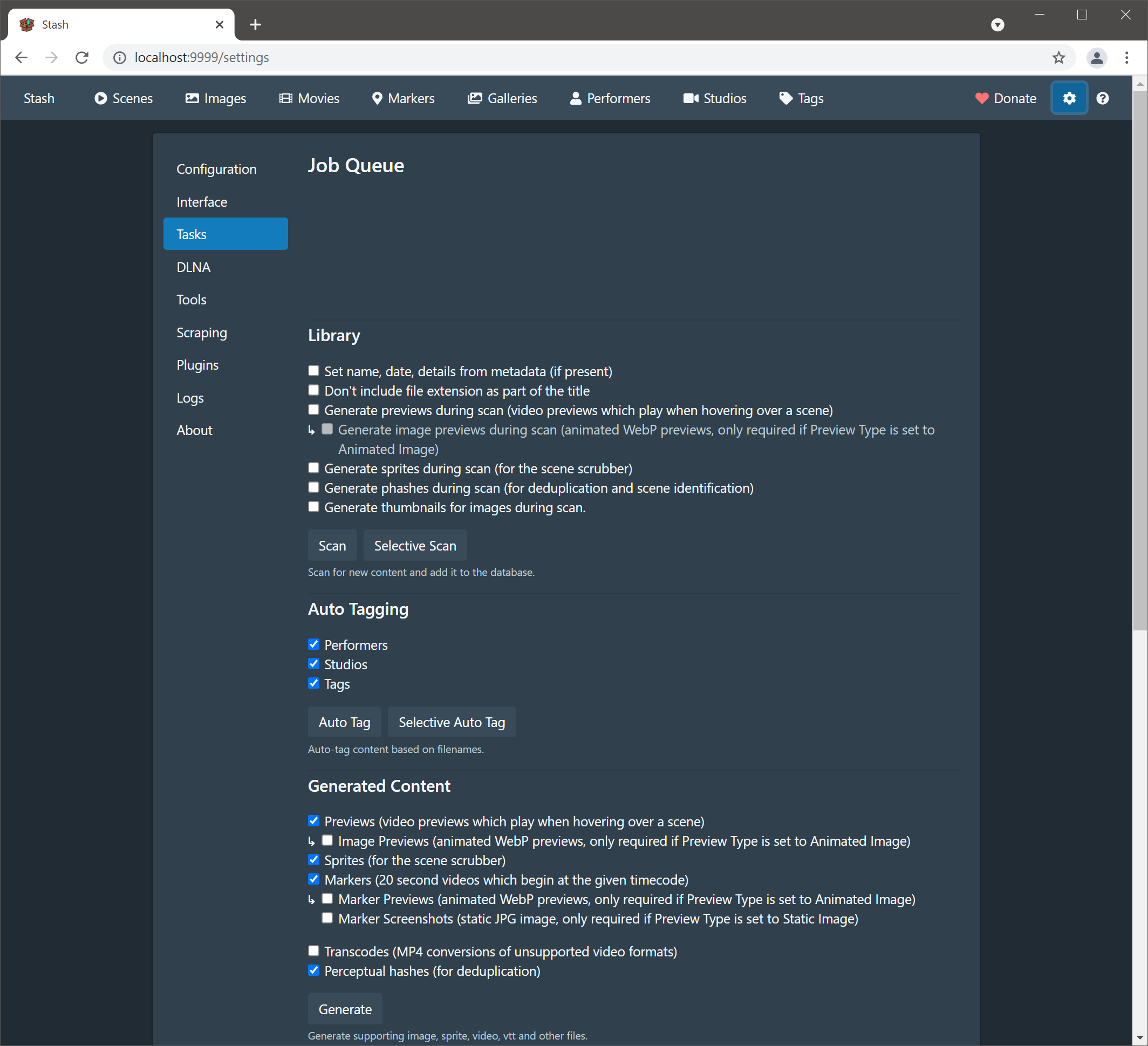The height and width of the screenshot is (1046, 1148).
Task: Go forward with the browser arrow
Action: (52, 58)
